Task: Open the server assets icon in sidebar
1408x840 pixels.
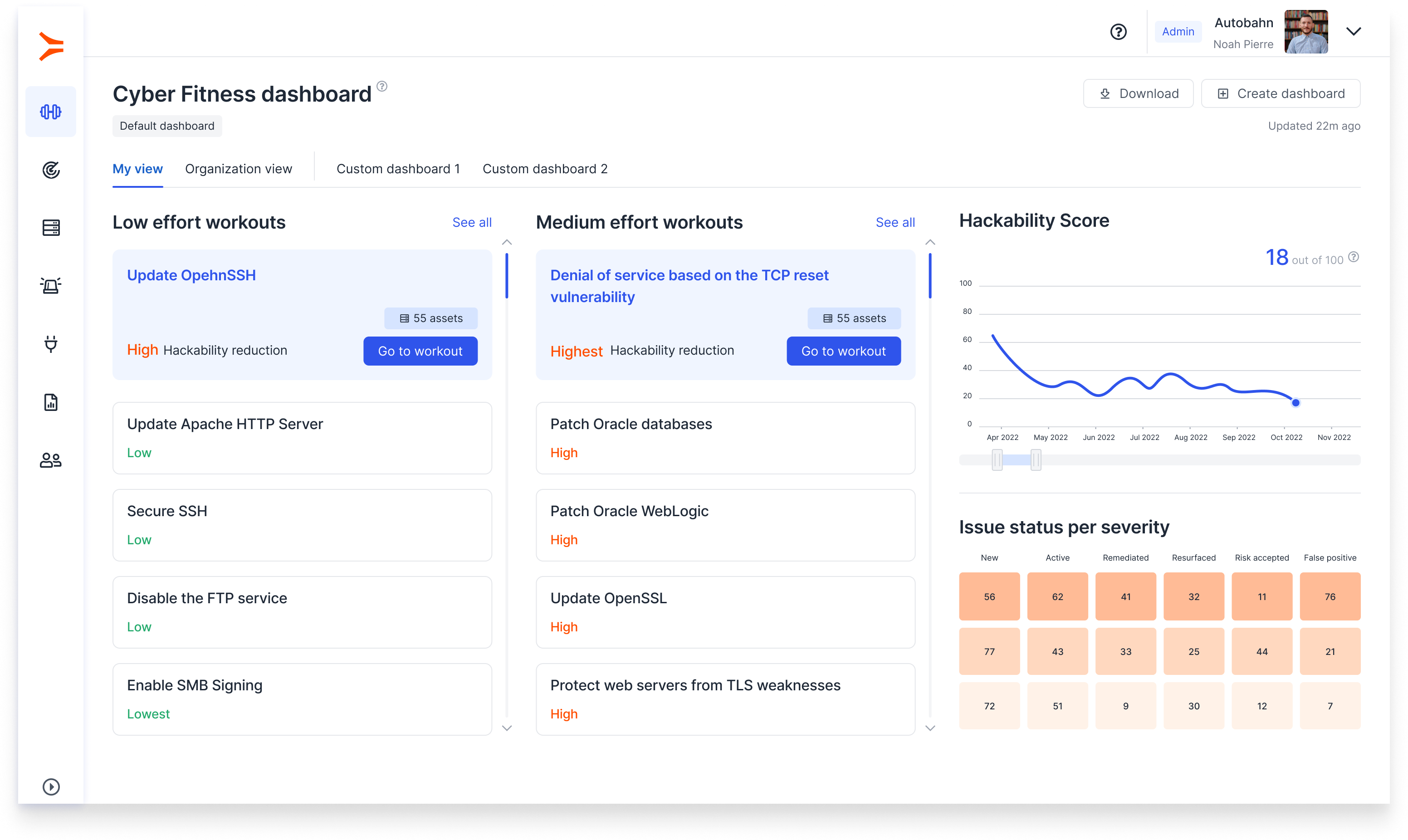Action: coord(51,228)
